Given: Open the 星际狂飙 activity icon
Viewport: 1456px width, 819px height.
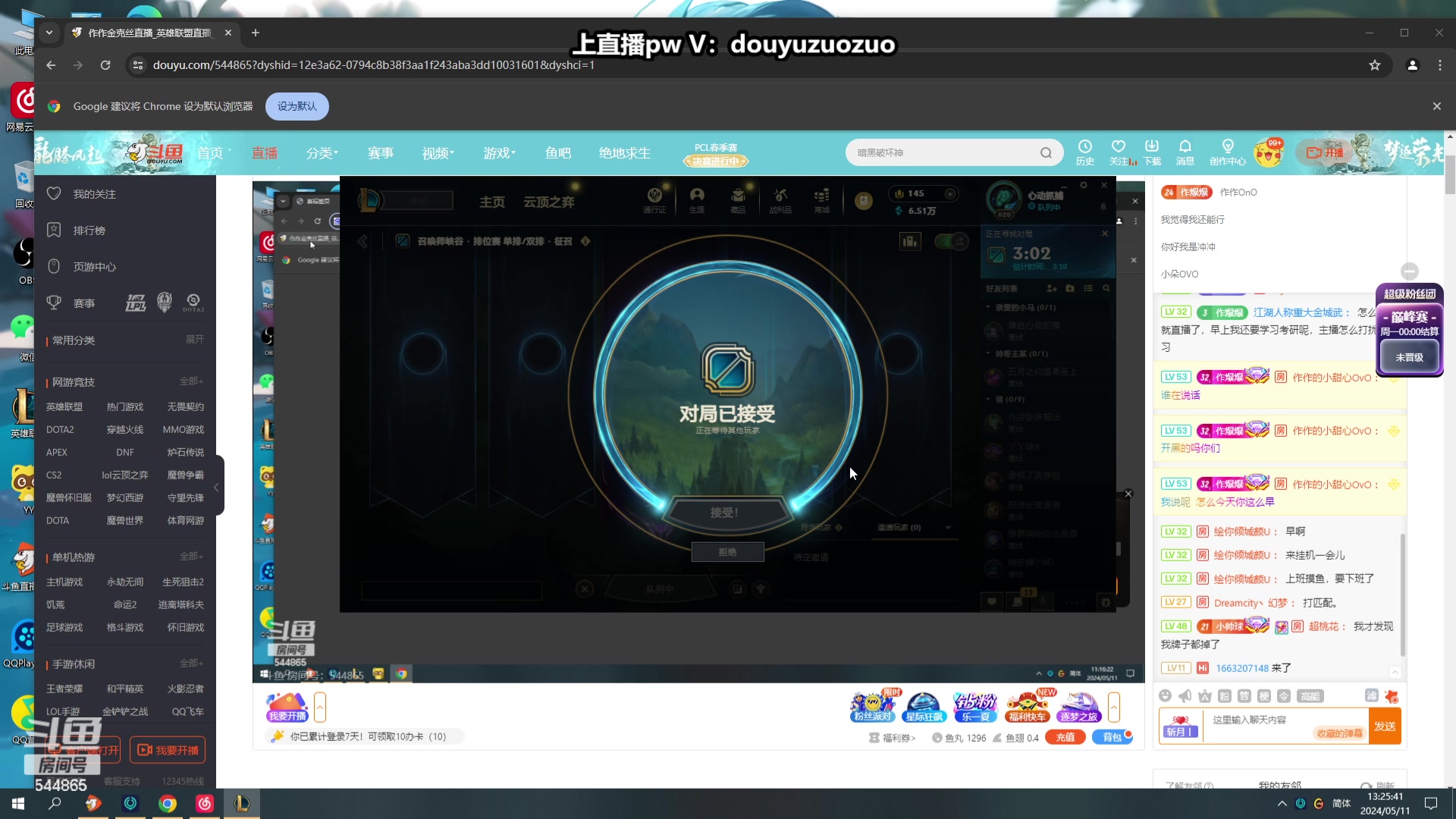Looking at the screenshot, I should point(924,706).
